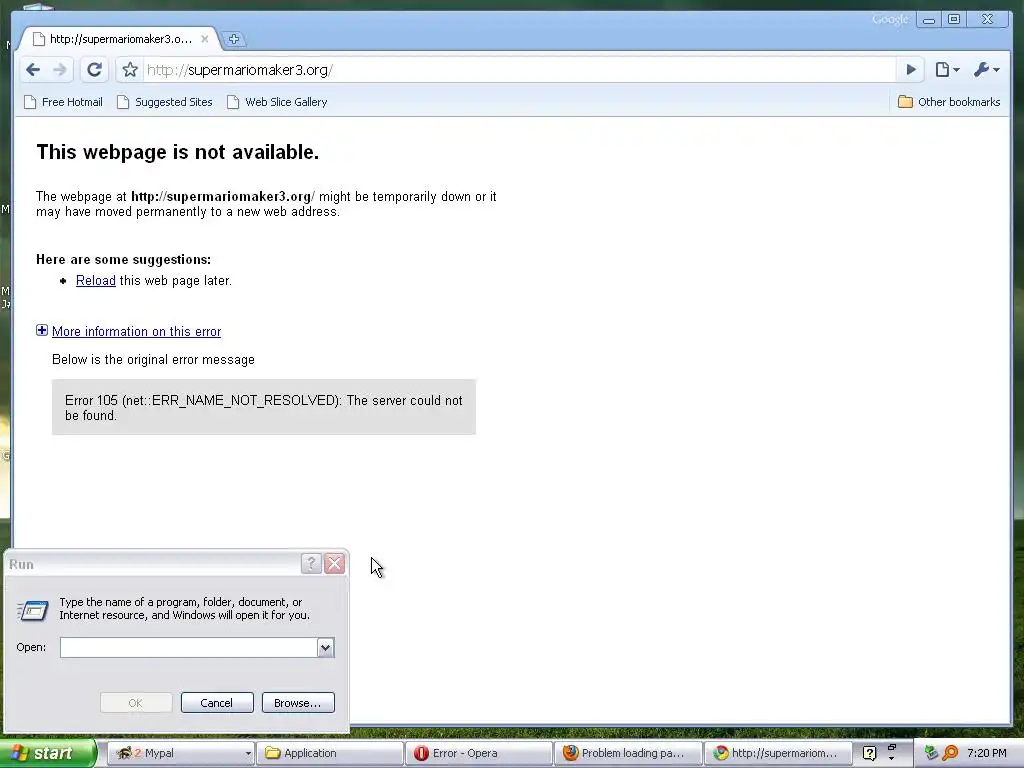1024x768 pixels.
Task: Click the Open text field in Run
Action: coord(188,647)
